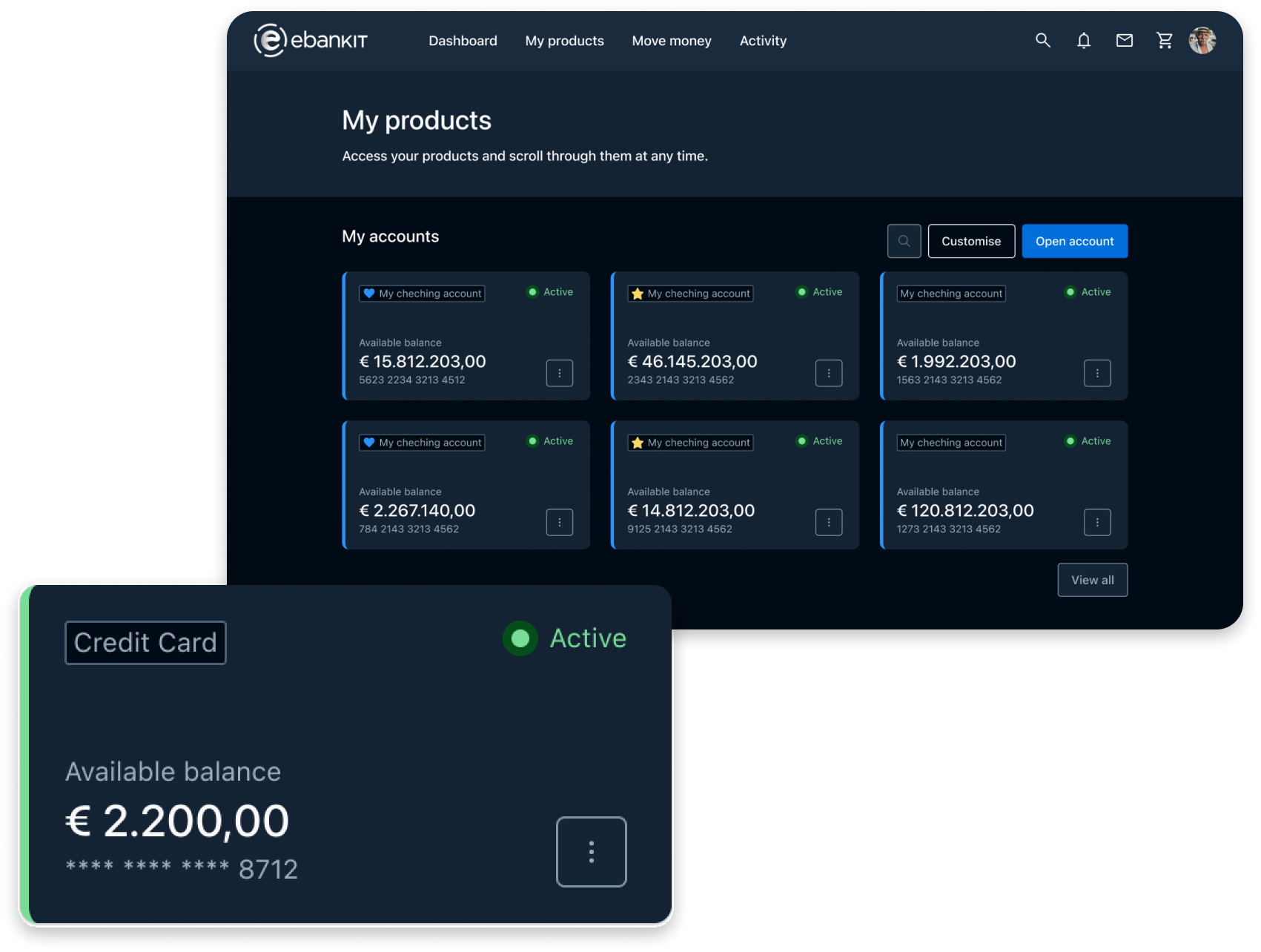This screenshot has height=952, width=1261.
Task: Select account number 1273 2143 3213 4562
Action: [948, 529]
